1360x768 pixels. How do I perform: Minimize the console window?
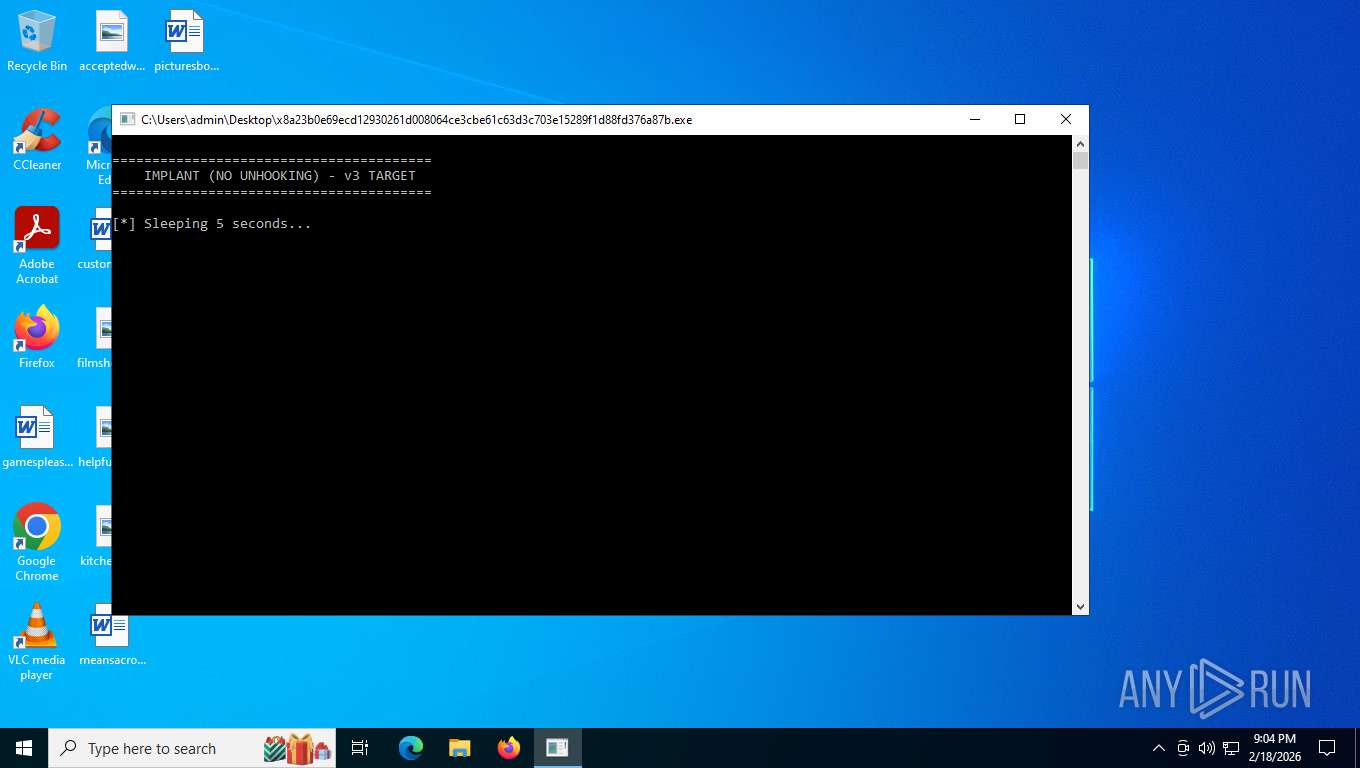[974, 119]
